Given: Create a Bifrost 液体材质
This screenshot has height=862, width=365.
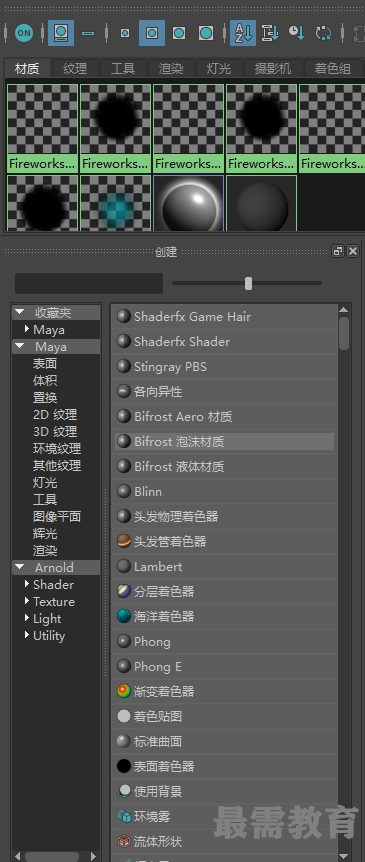Looking at the screenshot, I should (225, 467).
